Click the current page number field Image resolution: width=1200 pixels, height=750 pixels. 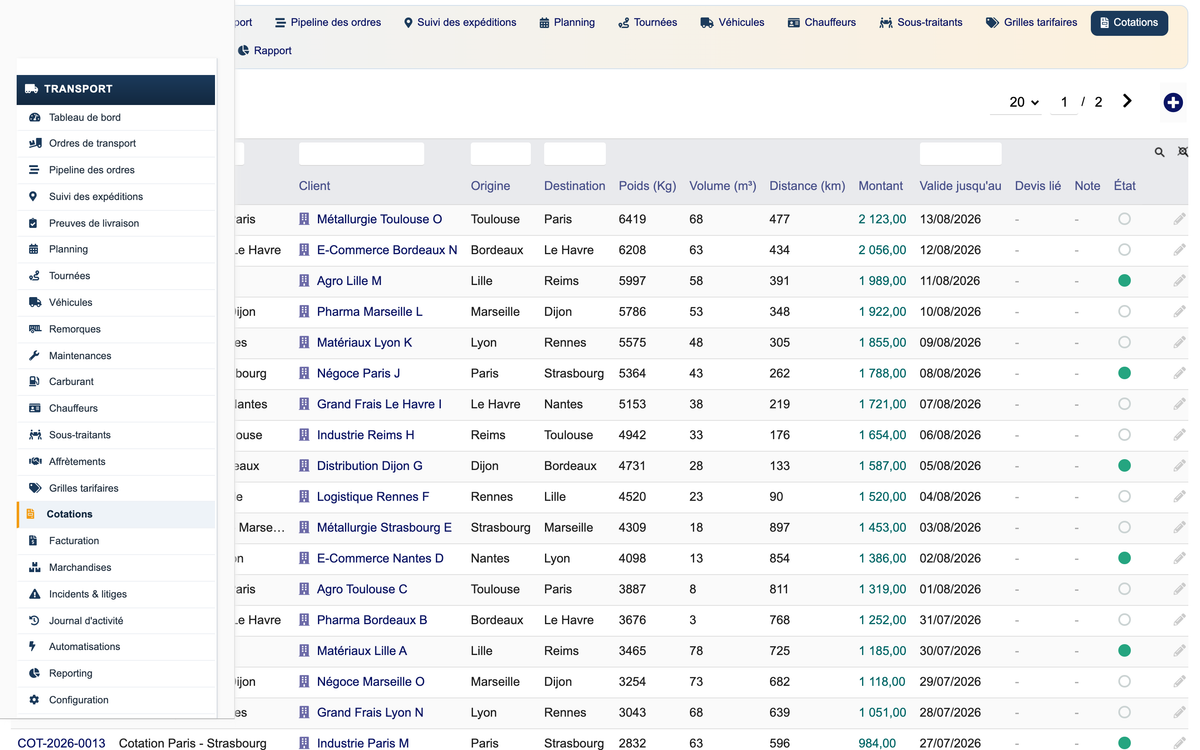tap(1064, 102)
